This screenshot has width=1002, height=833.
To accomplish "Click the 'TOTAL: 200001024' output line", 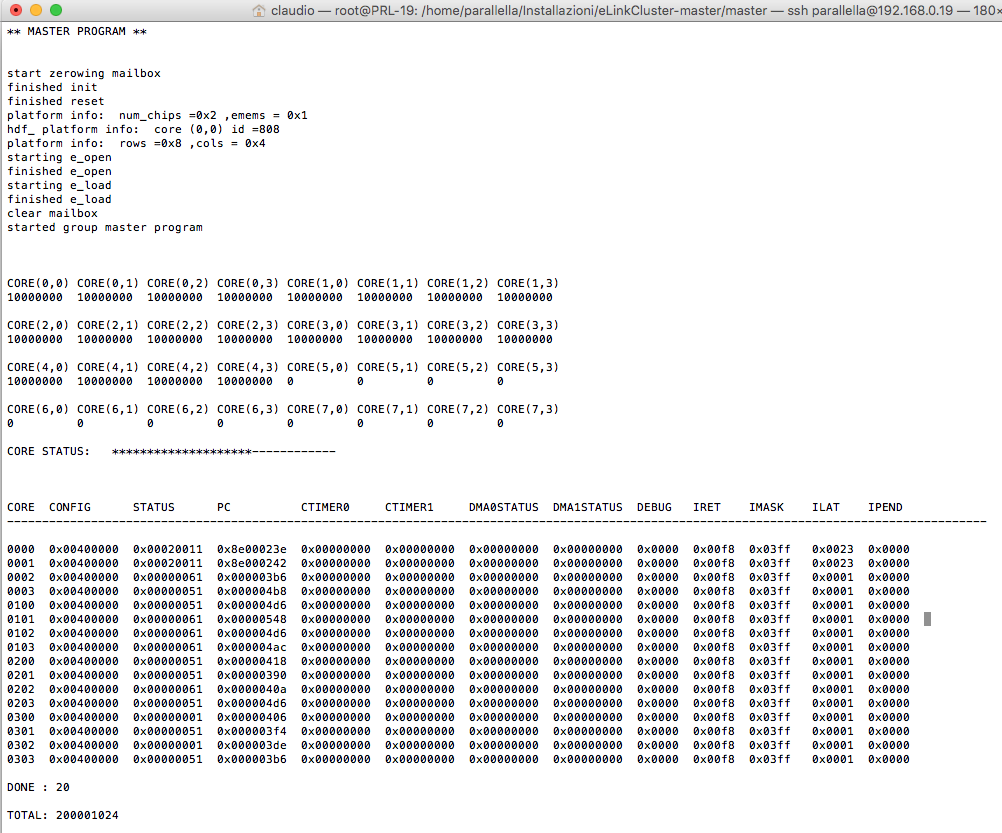I will [x=63, y=815].
